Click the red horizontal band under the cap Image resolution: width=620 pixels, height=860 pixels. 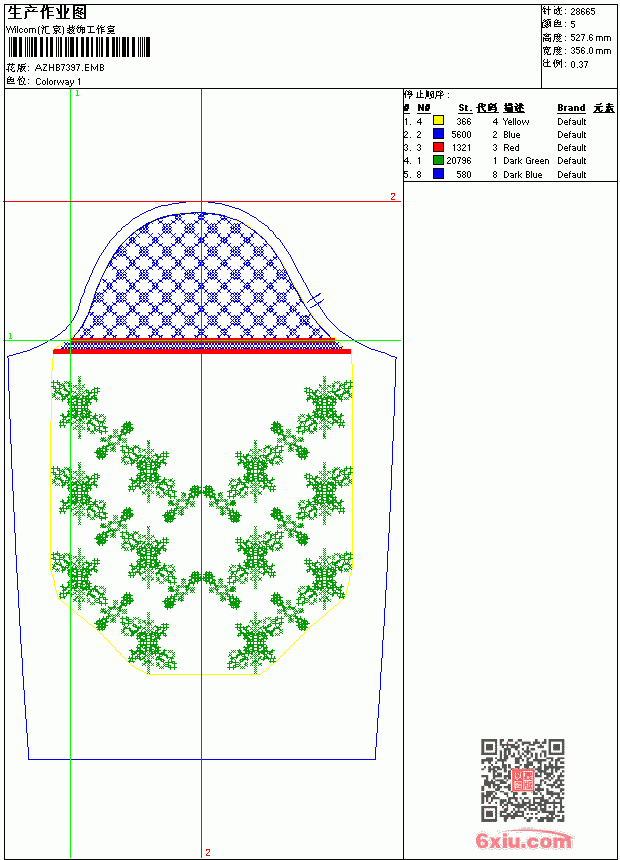(202, 351)
